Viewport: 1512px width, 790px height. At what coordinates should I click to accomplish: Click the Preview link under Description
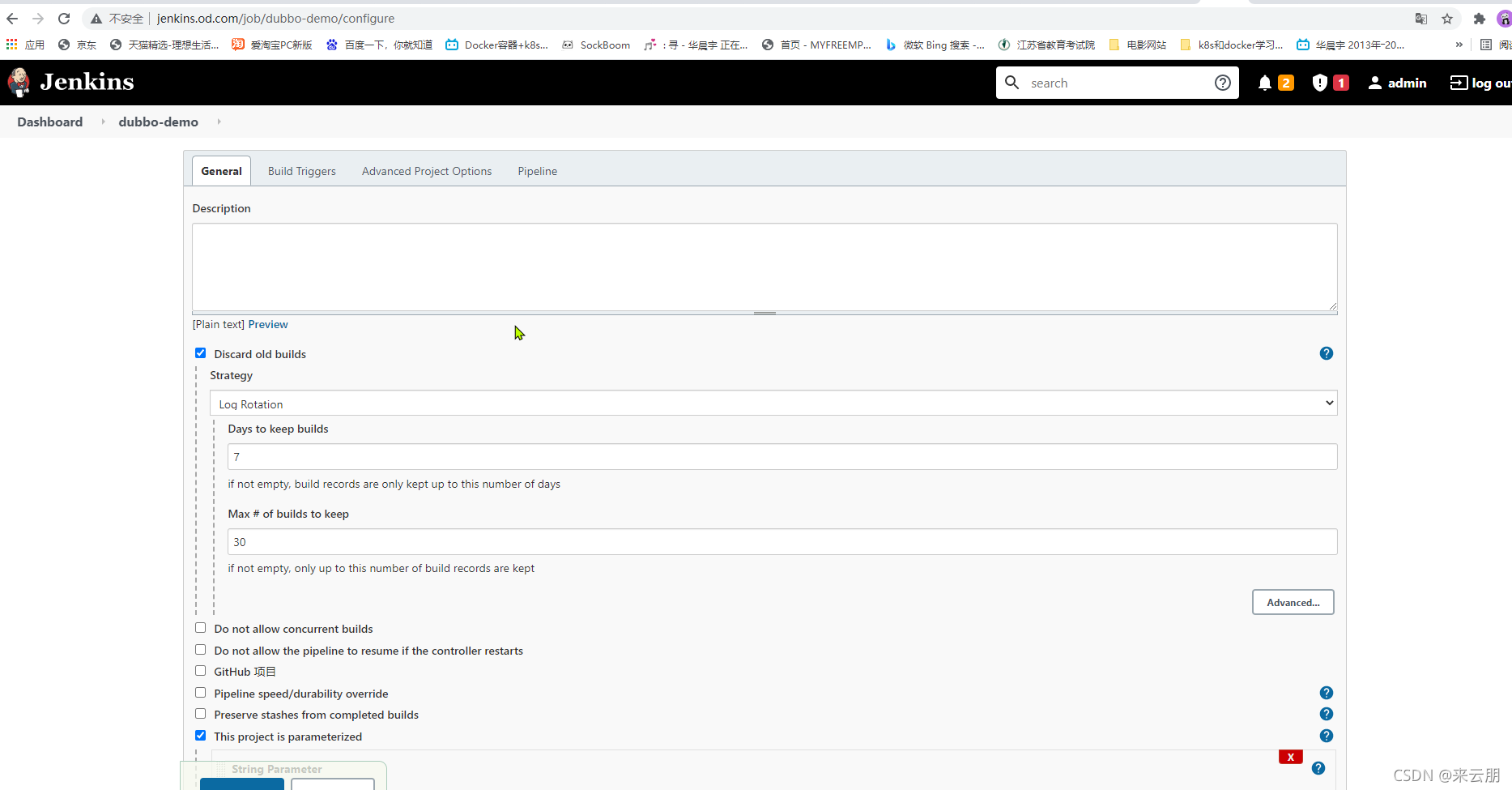coord(268,324)
